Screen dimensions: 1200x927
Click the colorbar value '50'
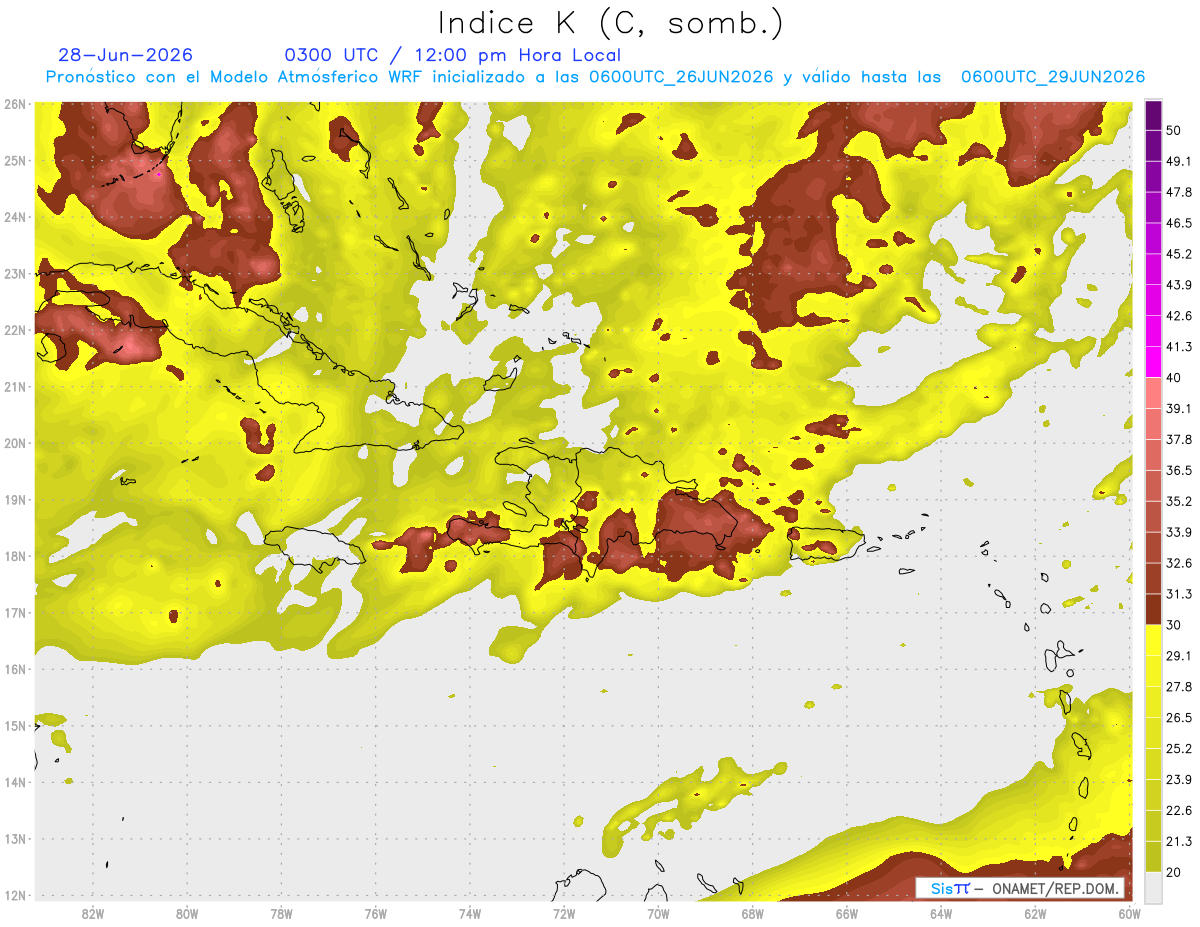[x=1174, y=130]
